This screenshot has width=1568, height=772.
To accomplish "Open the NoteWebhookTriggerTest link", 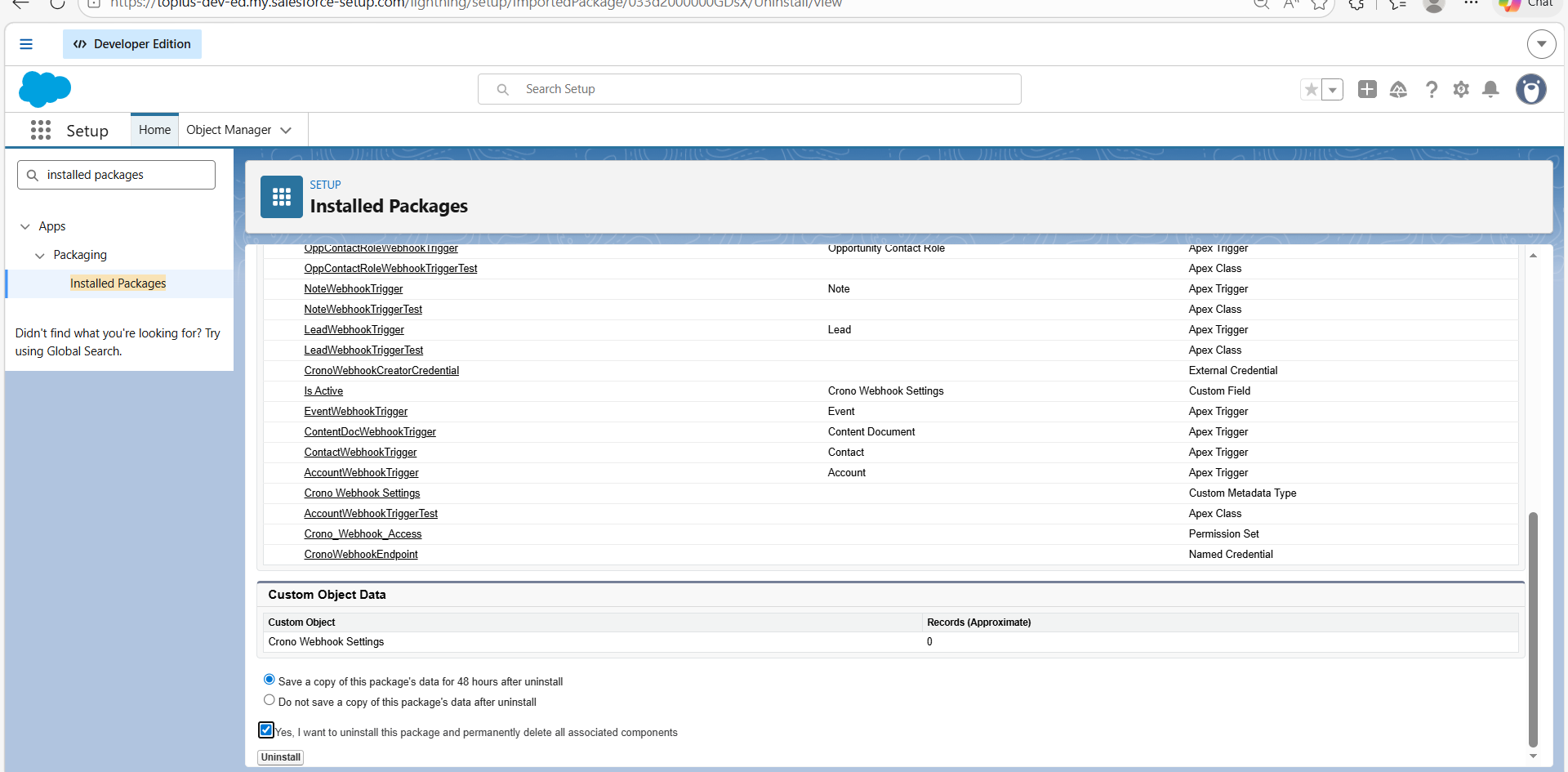I will click(363, 310).
